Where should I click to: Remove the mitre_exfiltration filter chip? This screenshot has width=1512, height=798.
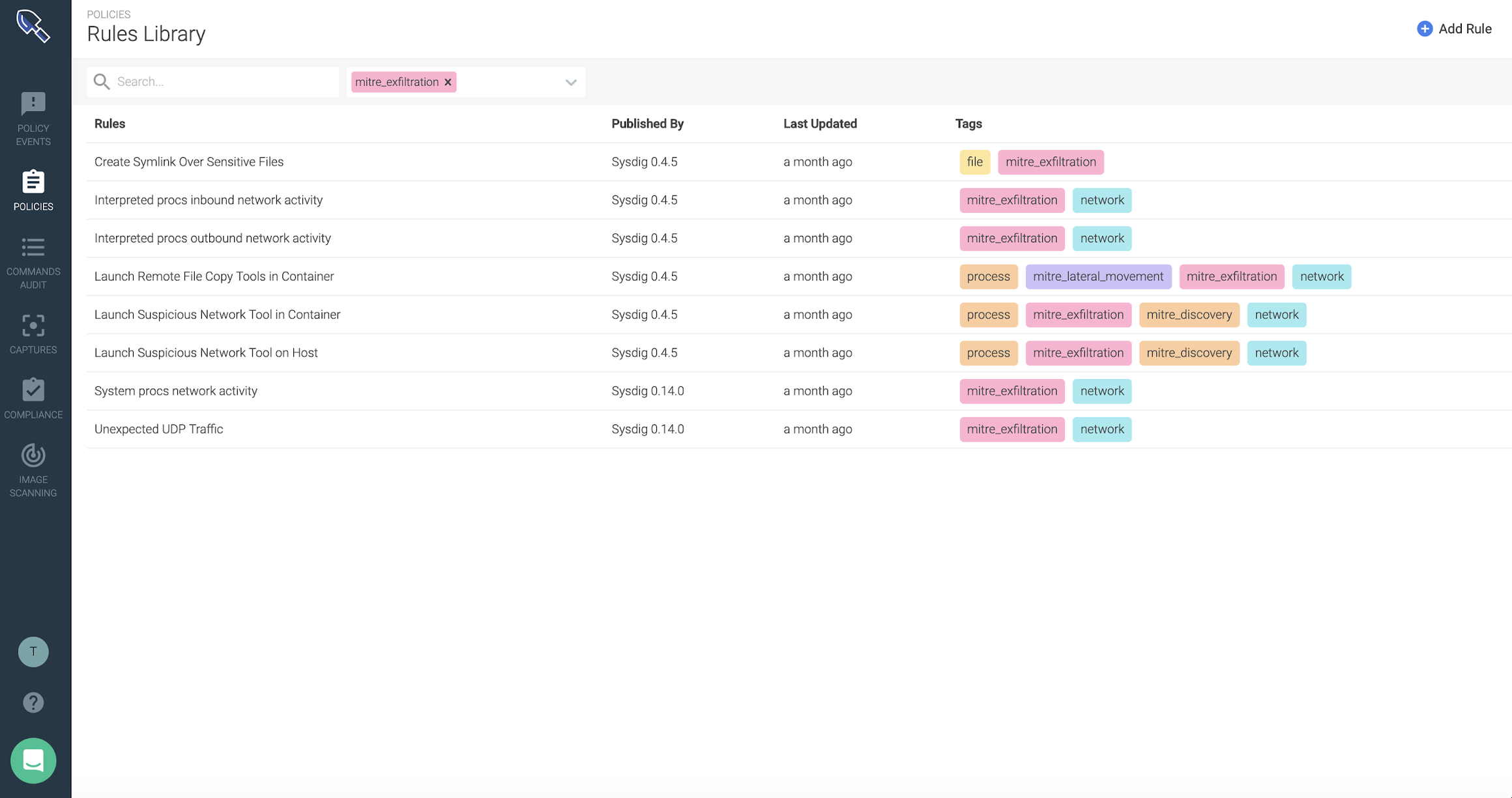click(448, 82)
